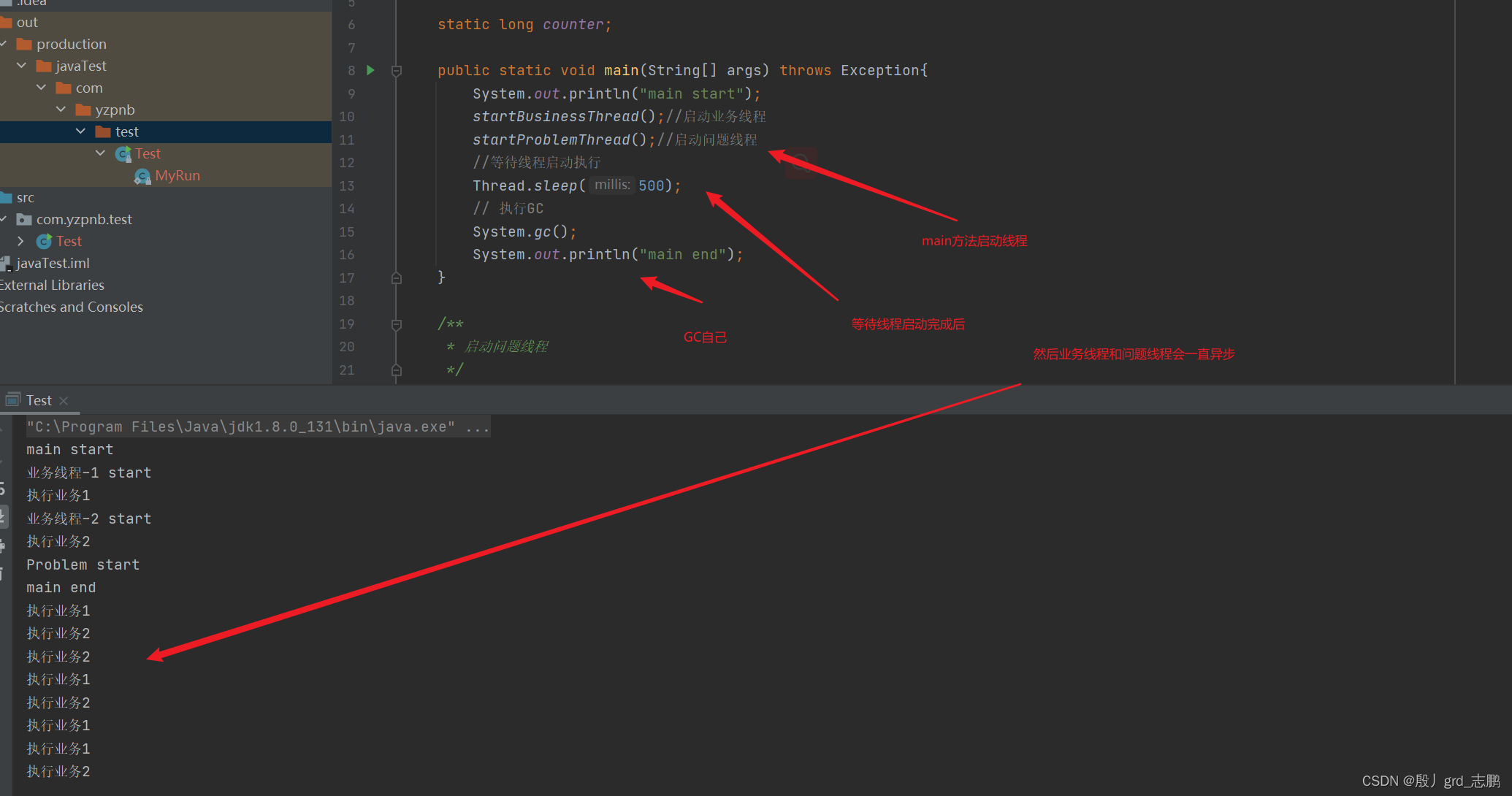Collapse the main method fold marker
1512x796 pixels.
coord(397,71)
